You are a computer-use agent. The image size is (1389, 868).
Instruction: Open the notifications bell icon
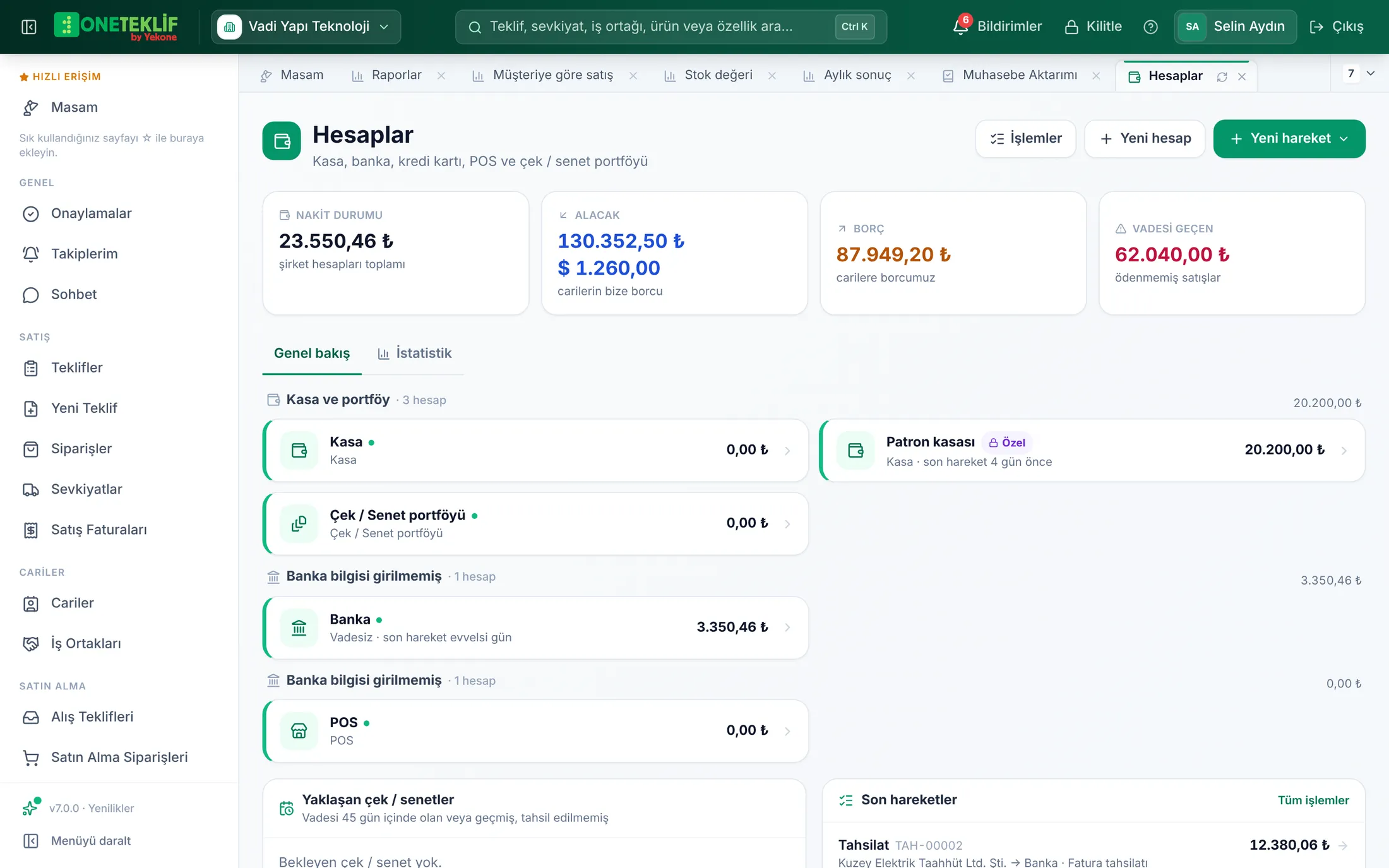961,26
